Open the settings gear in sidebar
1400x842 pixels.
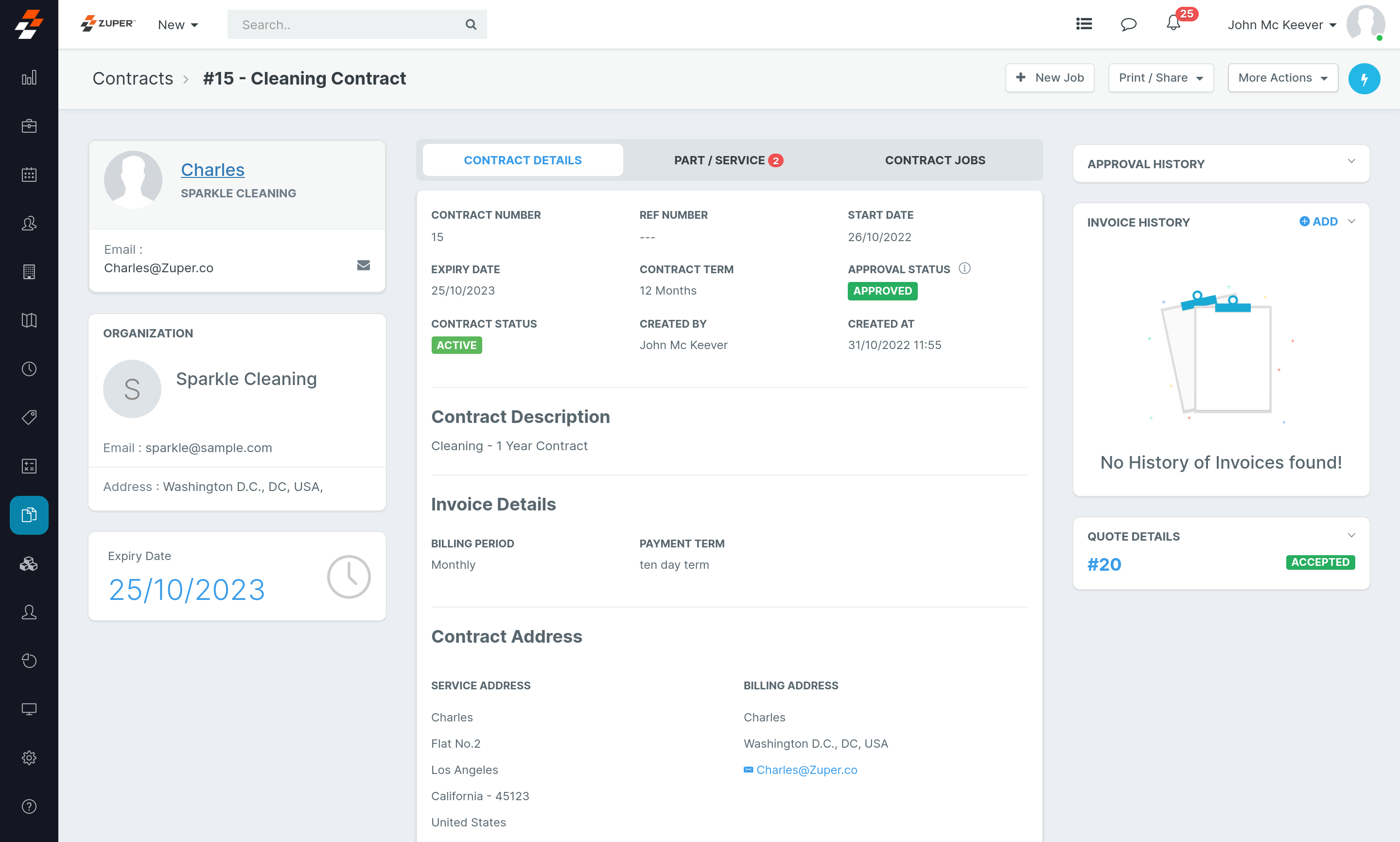pos(29,757)
